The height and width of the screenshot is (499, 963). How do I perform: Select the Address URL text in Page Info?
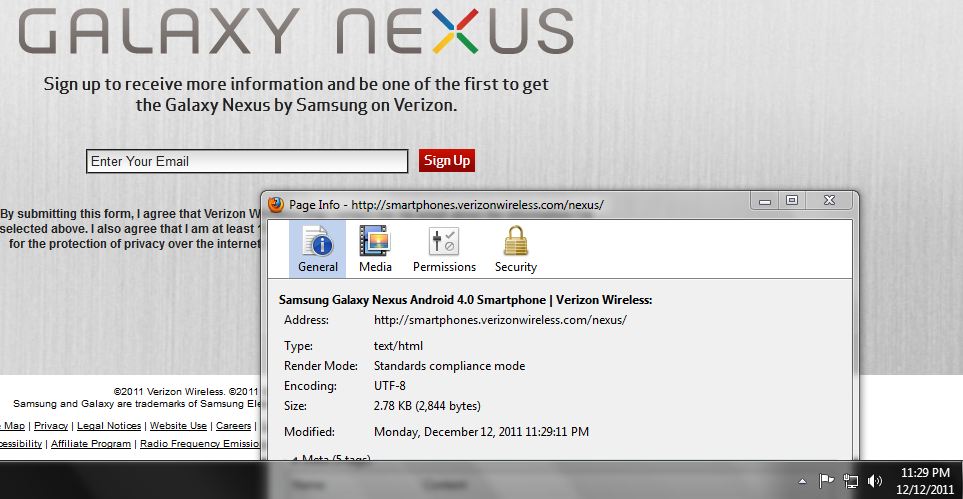(x=500, y=320)
